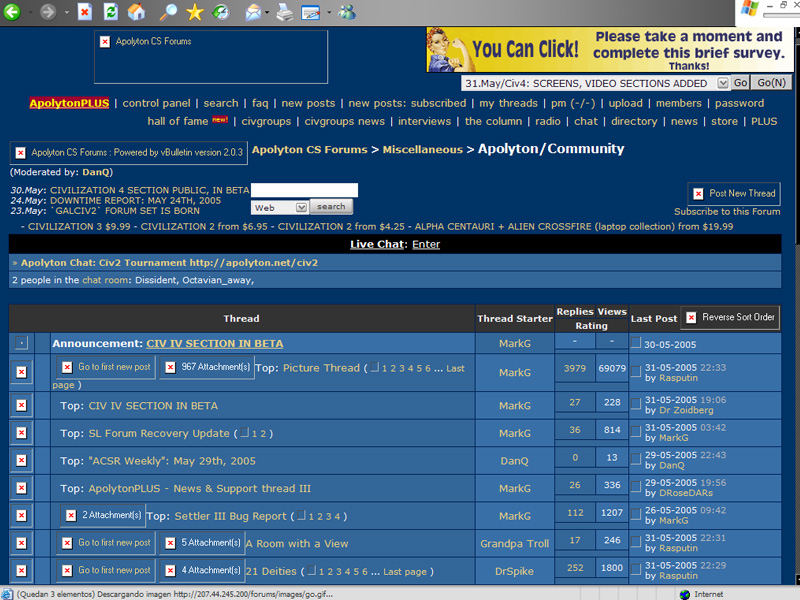Viewport: 800px width, 600px height.
Task: Click the search text input field
Action: coord(304,190)
